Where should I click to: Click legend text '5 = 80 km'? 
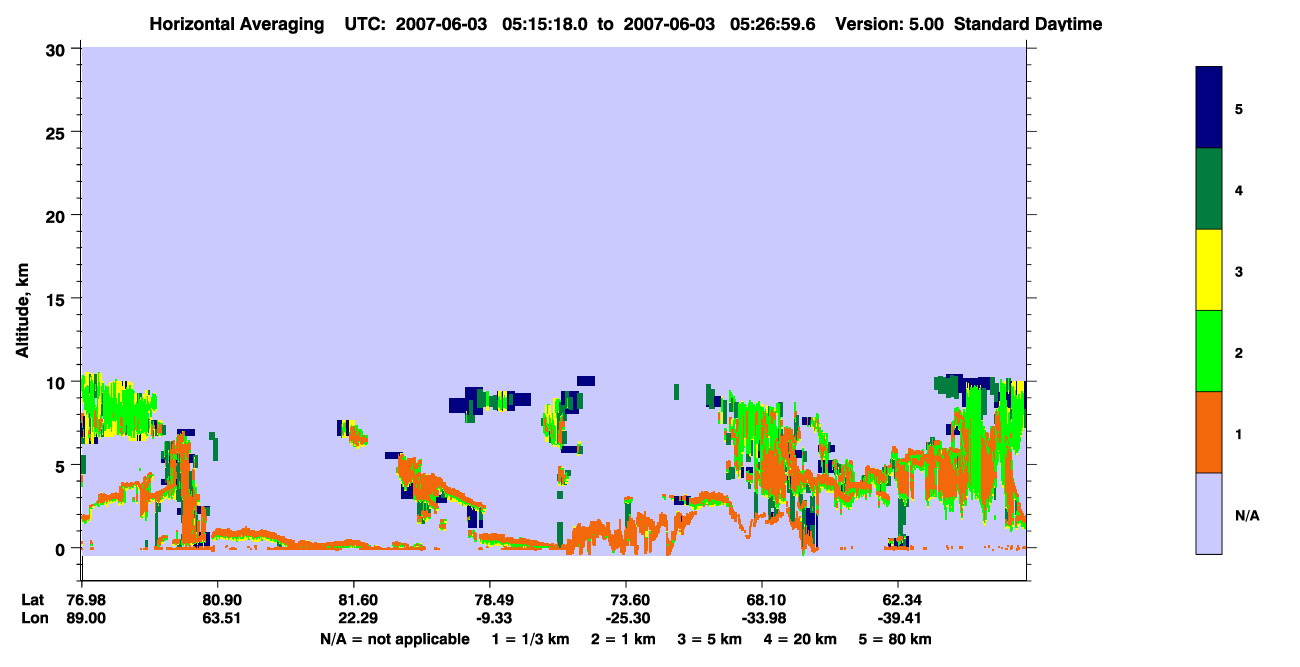(x=897, y=639)
